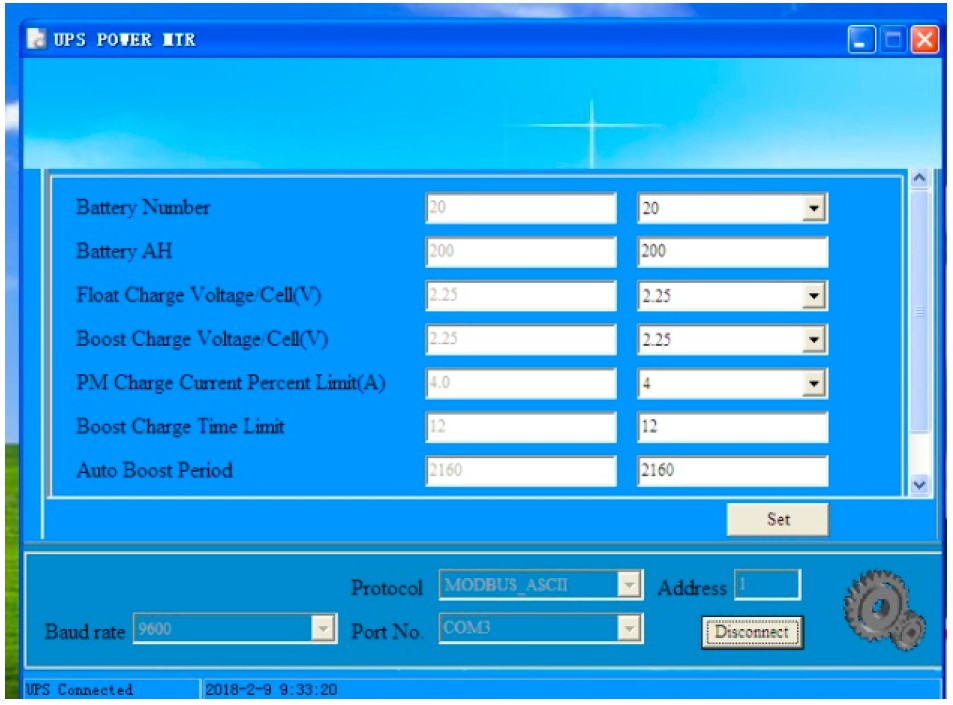Click the Disconnect button

(751, 632)
